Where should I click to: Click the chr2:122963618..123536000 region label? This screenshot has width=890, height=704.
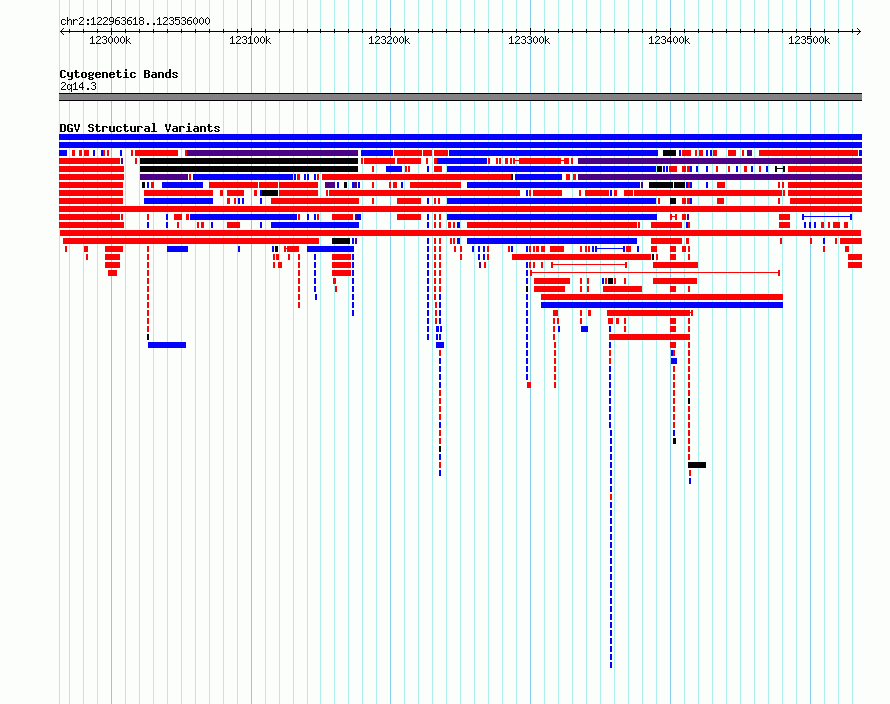click(x=135, y=21)
